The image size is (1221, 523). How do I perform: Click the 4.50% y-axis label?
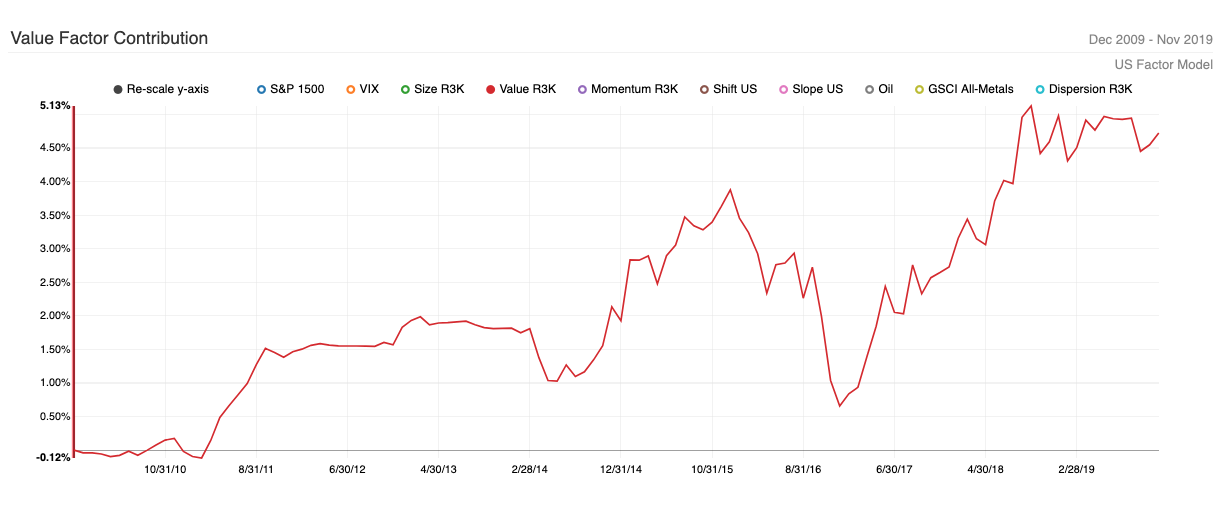pos(56,148)
